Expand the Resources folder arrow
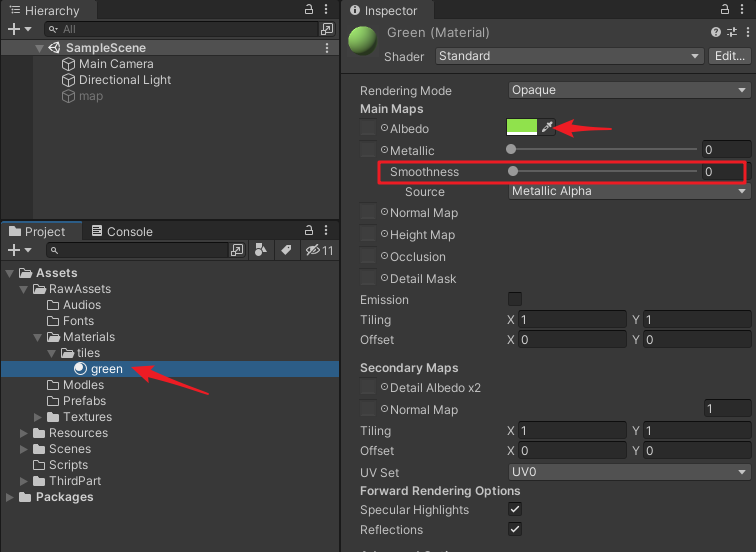This screenshot has height=552, width=756. coord(23,433)
